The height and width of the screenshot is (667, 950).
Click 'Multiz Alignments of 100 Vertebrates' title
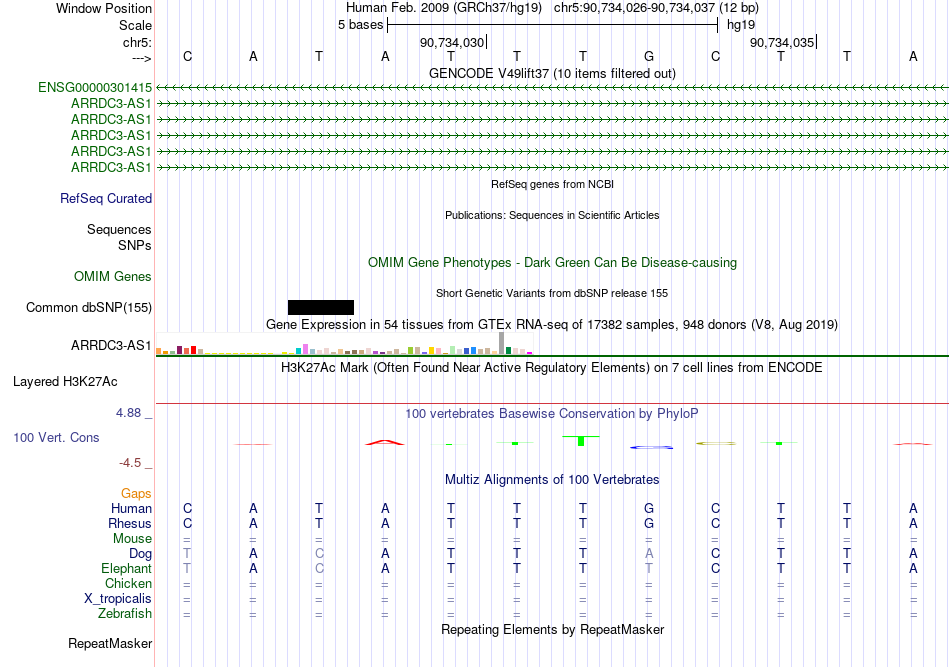click(552, 480)
